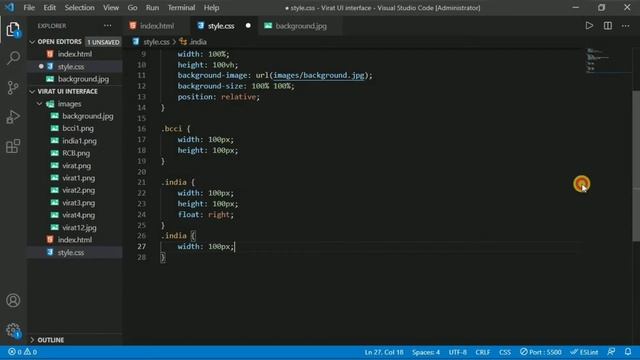Split the editor to the right
This screenshot has width=640, height=360.
coord(608,26)
